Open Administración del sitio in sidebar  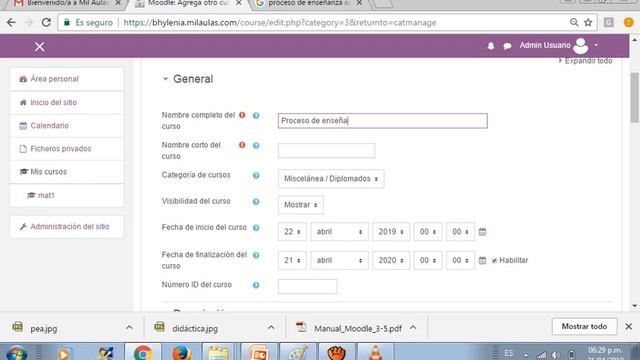point(67,227)
